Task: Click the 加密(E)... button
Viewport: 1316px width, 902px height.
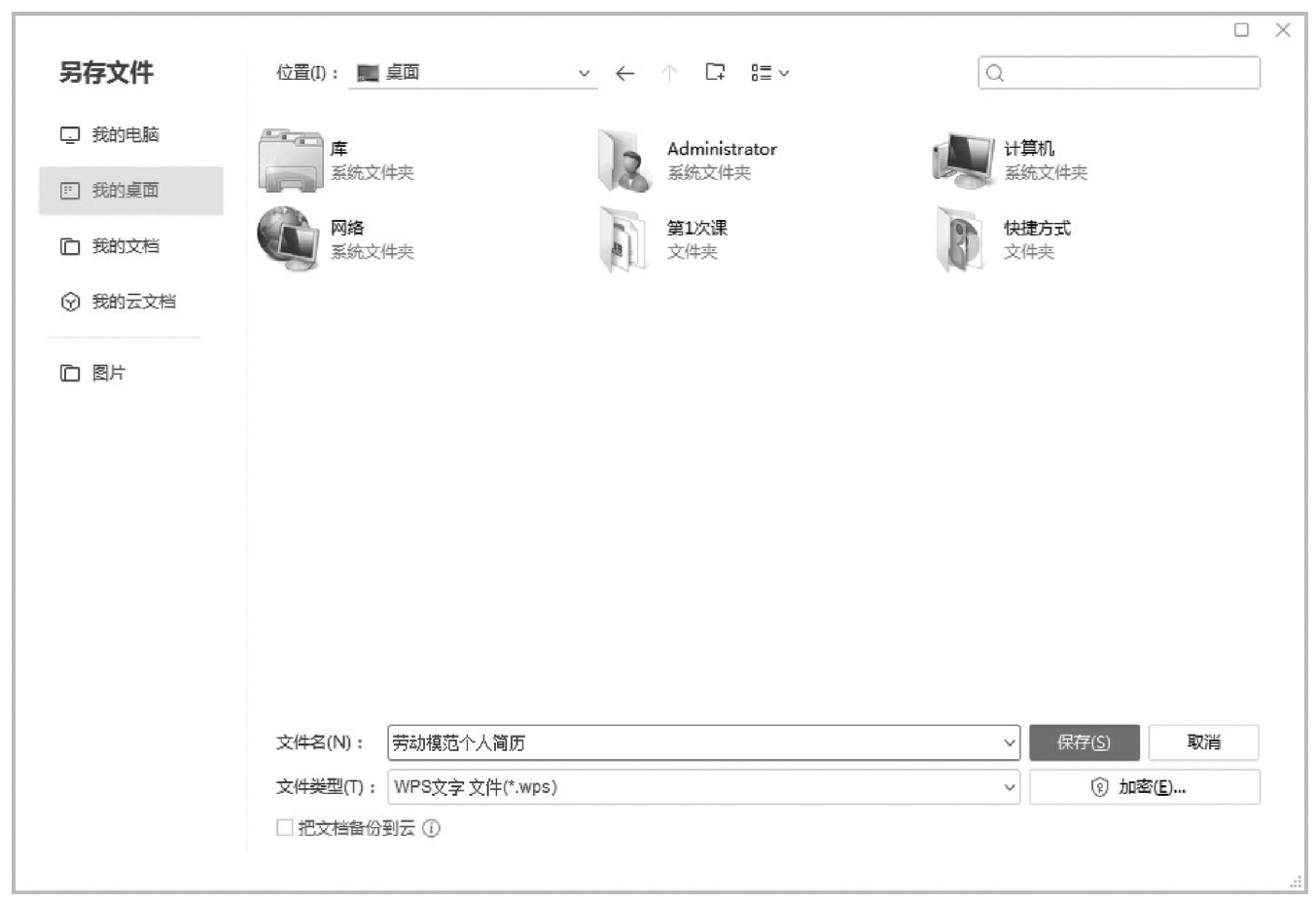Action: point(1144,787)
